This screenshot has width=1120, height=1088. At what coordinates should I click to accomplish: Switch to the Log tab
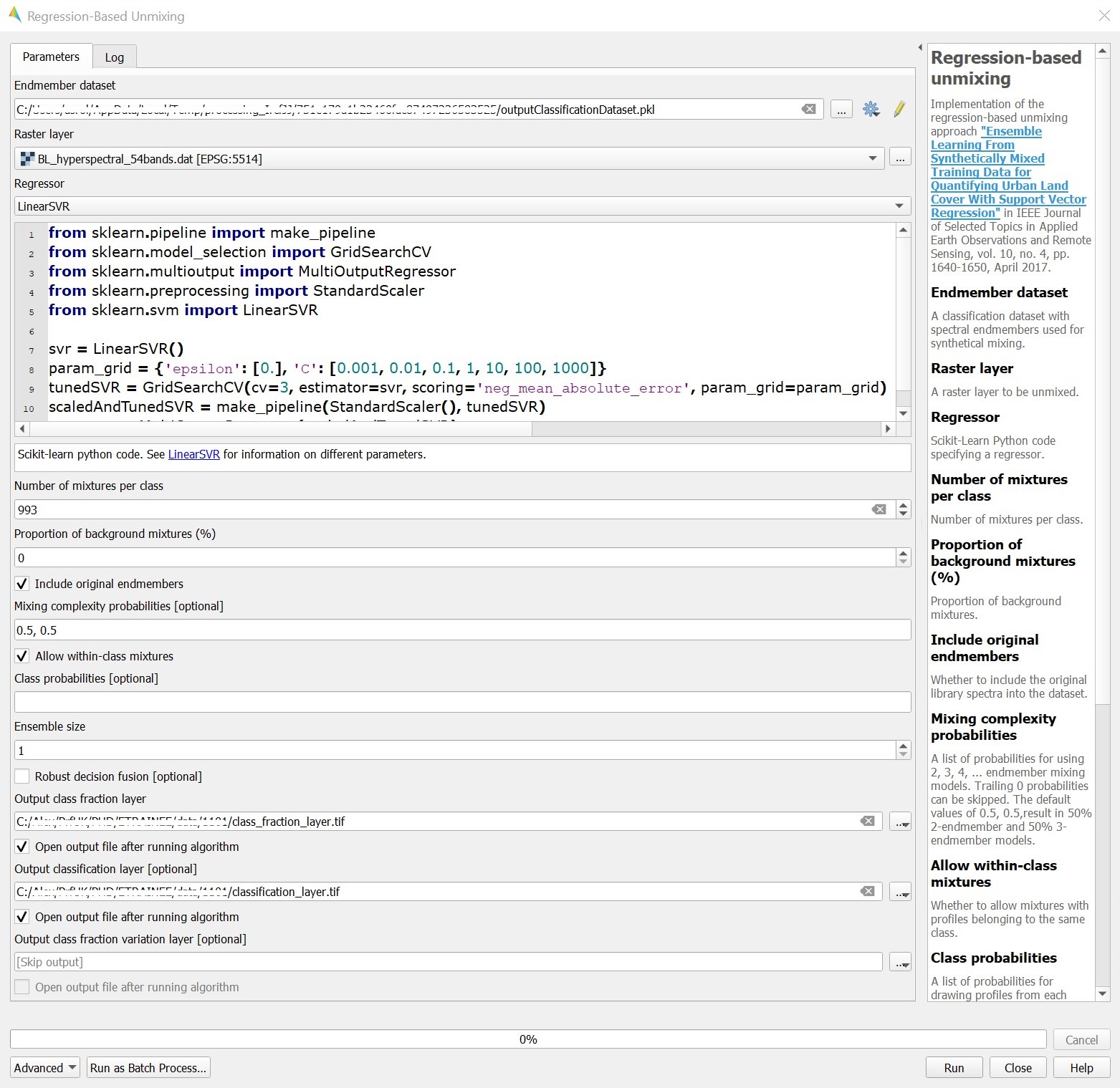pos(114,57)
